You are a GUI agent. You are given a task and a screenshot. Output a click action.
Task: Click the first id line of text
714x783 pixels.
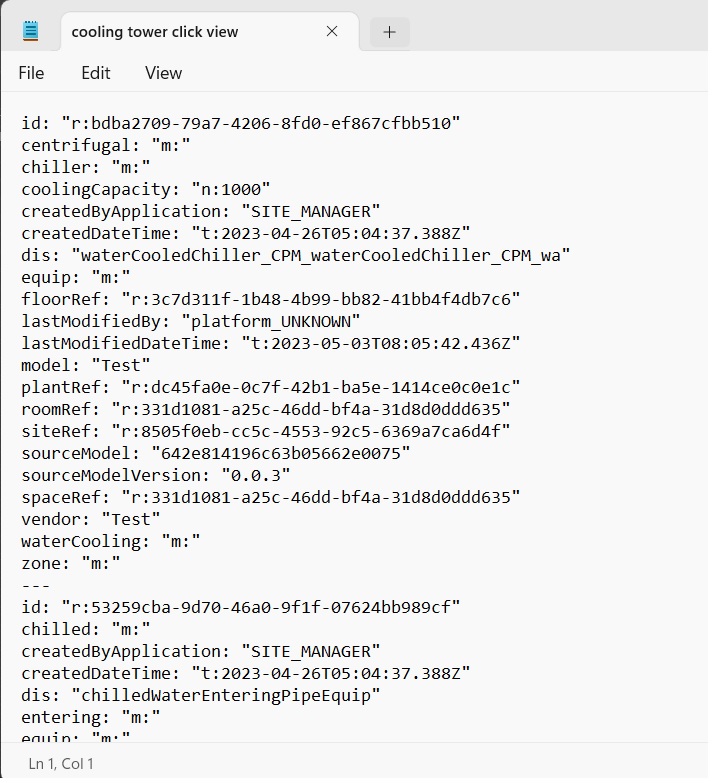[x=241, y=123]
